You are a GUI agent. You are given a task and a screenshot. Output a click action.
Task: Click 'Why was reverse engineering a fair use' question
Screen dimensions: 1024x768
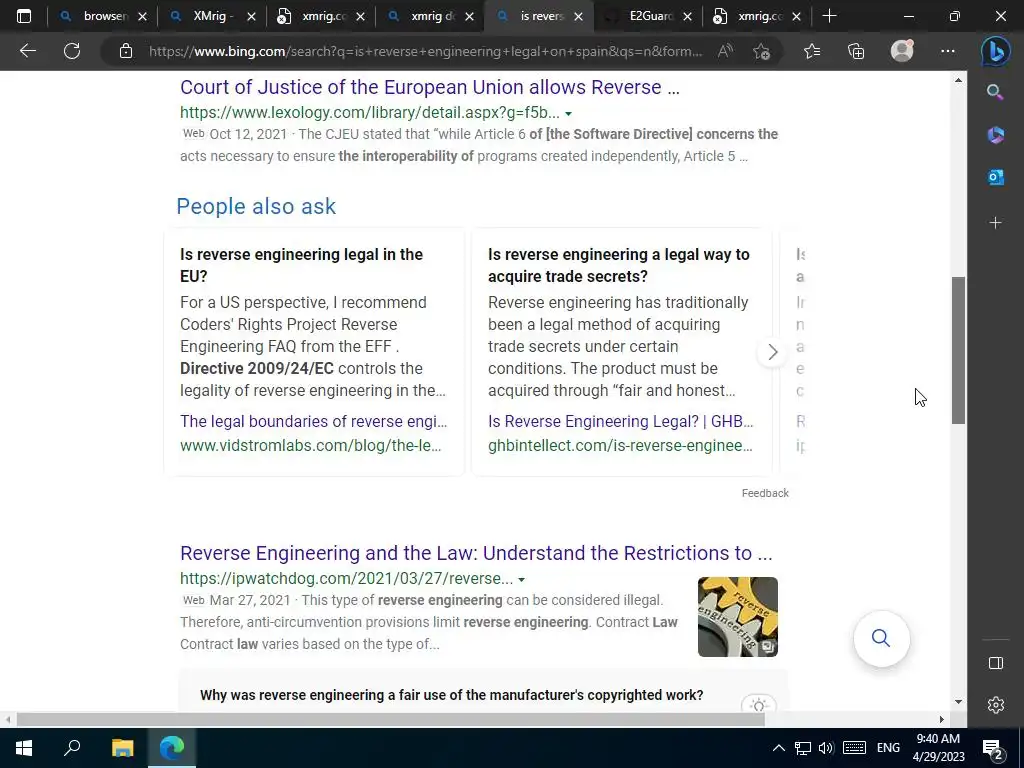451,695
